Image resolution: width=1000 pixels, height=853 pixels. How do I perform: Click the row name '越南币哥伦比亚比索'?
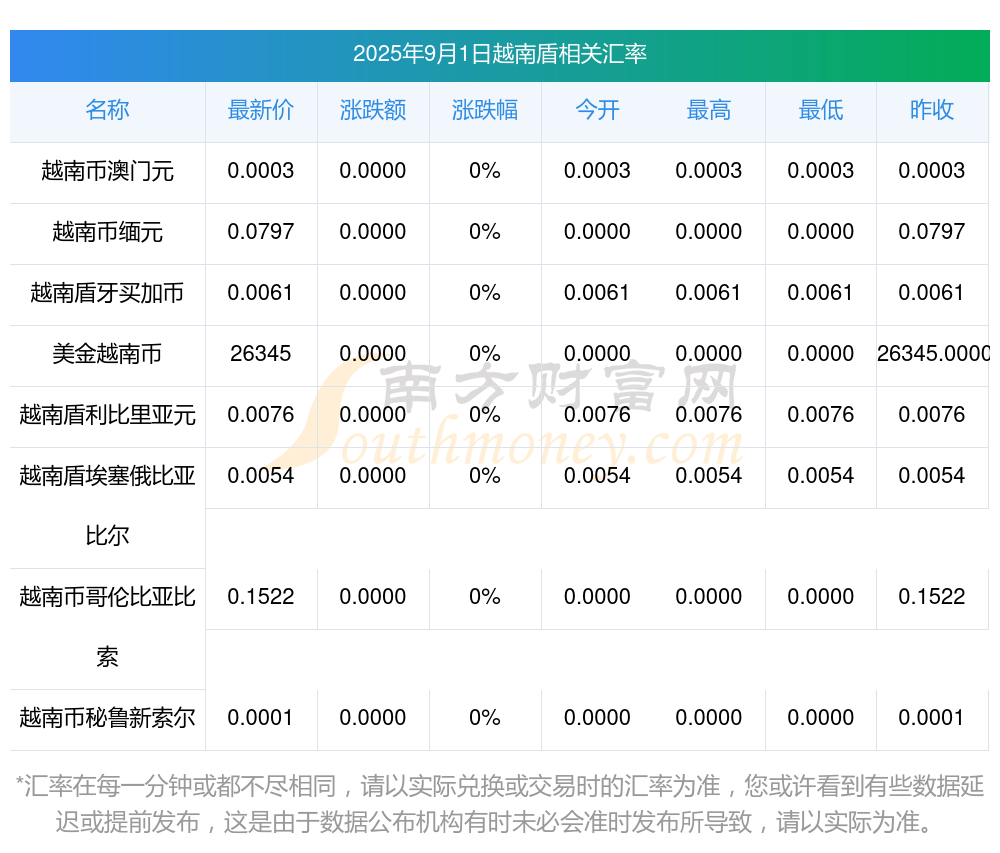[x=107, y=627]
